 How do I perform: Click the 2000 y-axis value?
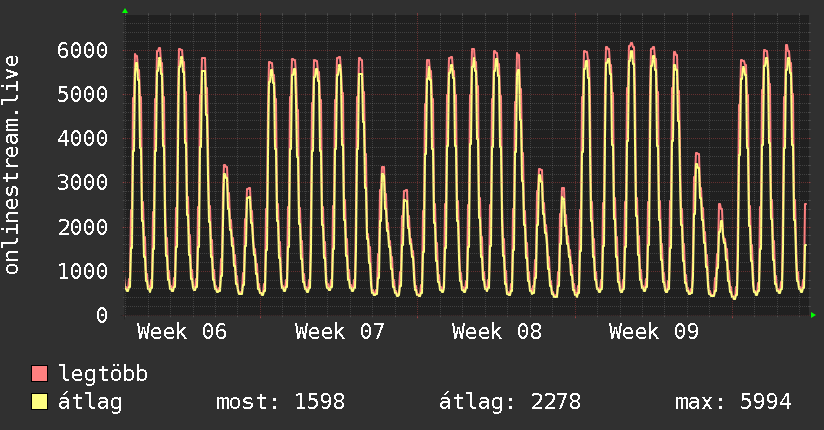(83, 227)
